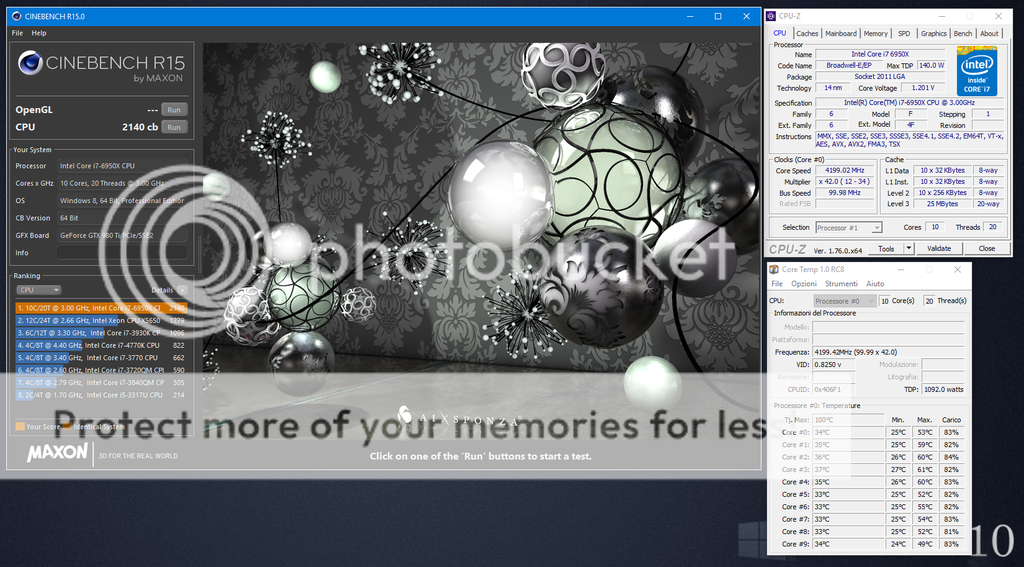Click the Core Temp title bar icon

tap(776, 270)
